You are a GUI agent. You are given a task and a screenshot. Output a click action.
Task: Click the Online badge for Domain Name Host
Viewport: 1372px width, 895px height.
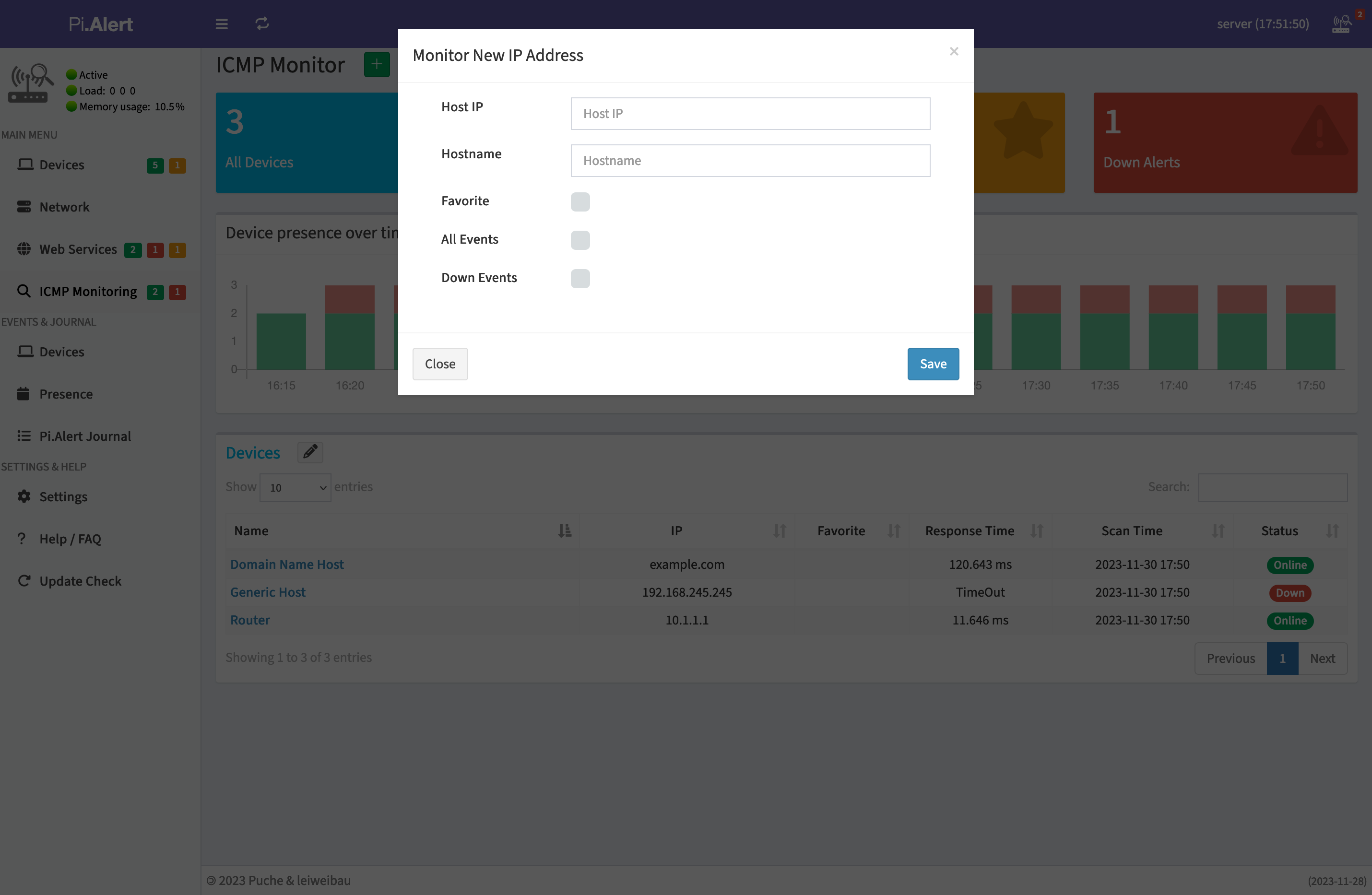tap(1289, 565)
